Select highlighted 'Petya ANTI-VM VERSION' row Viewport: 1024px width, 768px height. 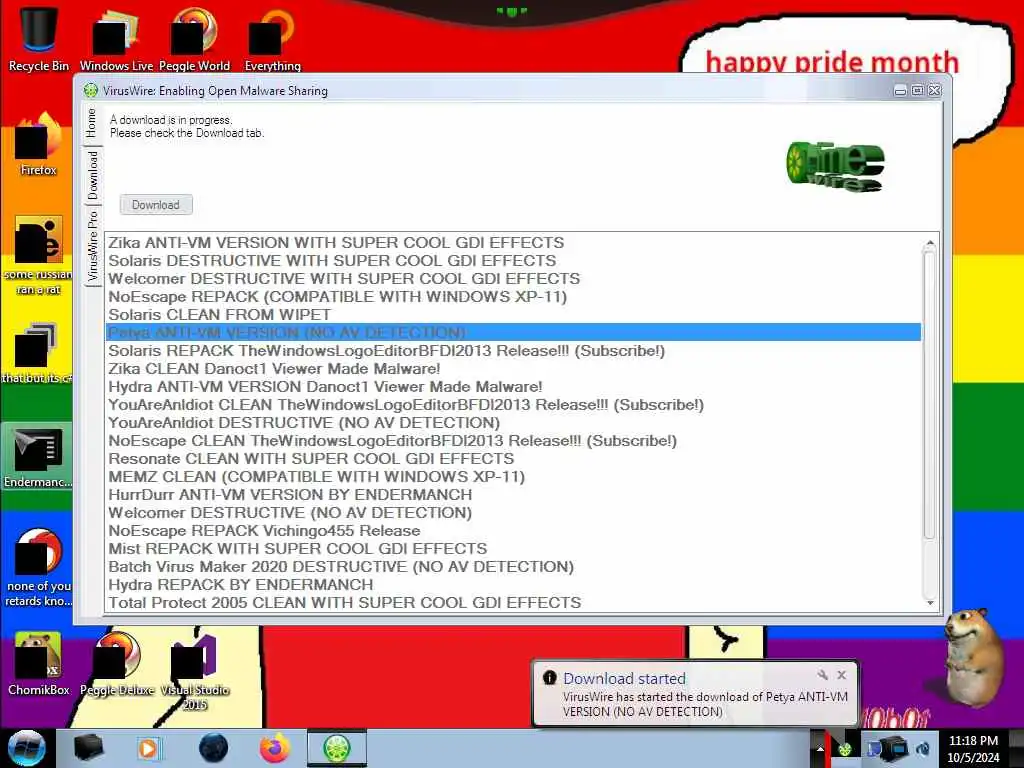pyautogui.click(x=513, y=332)
